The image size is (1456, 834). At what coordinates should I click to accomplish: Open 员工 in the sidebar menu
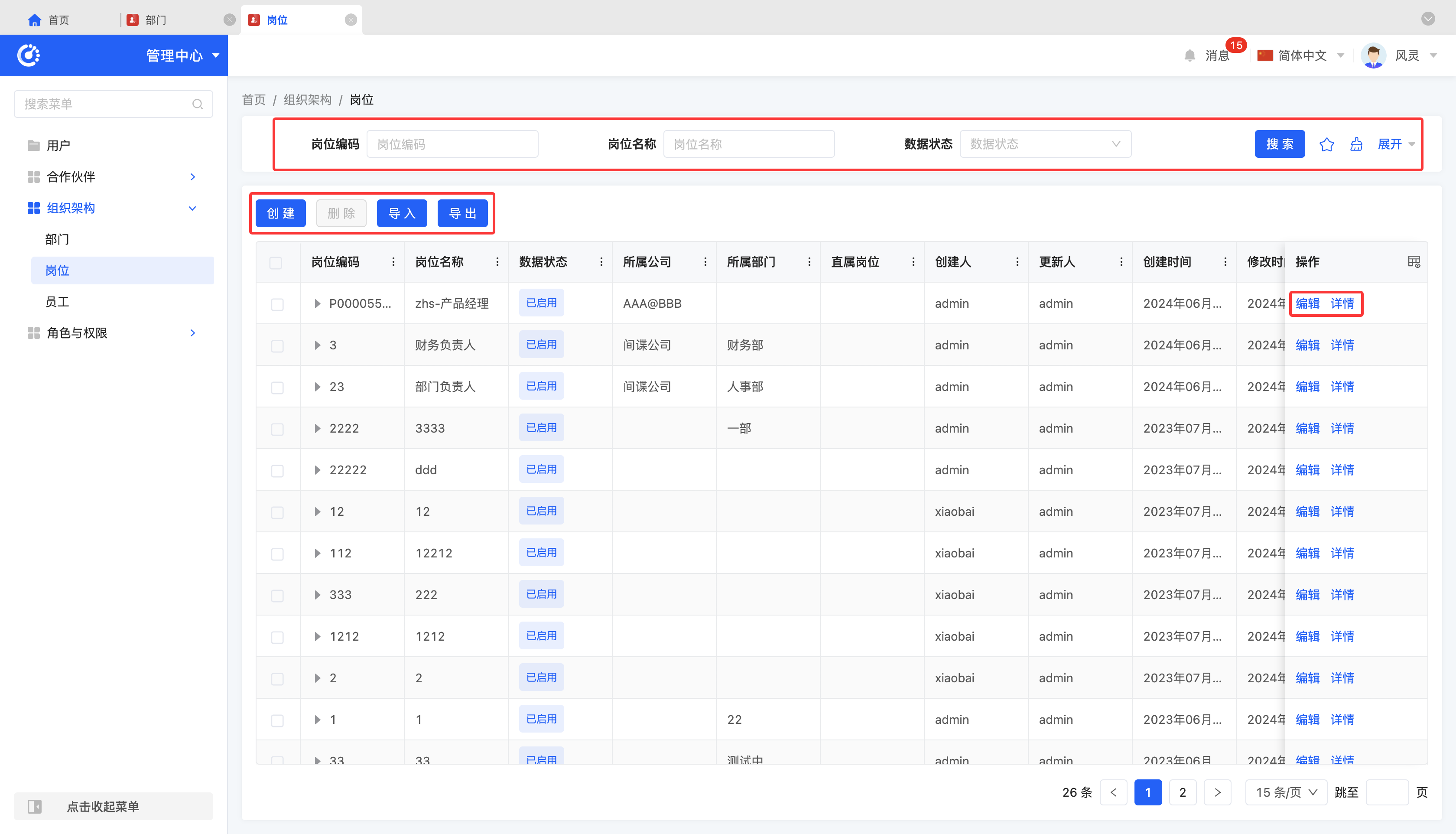click(x=57, y=302)
